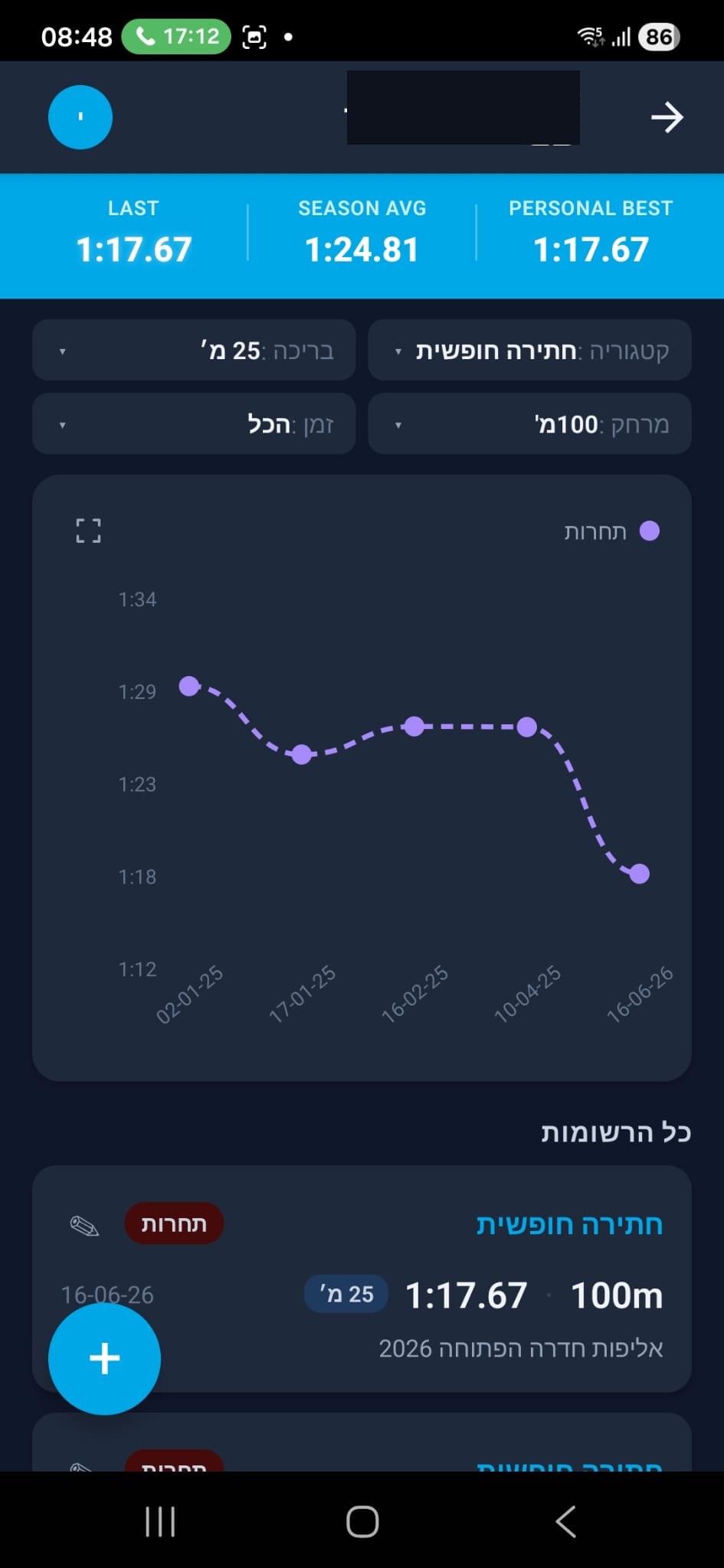This screenshot has height=1568, width=724.
Task: Tap the blue circular profile avatar
Action: point(80,117)
